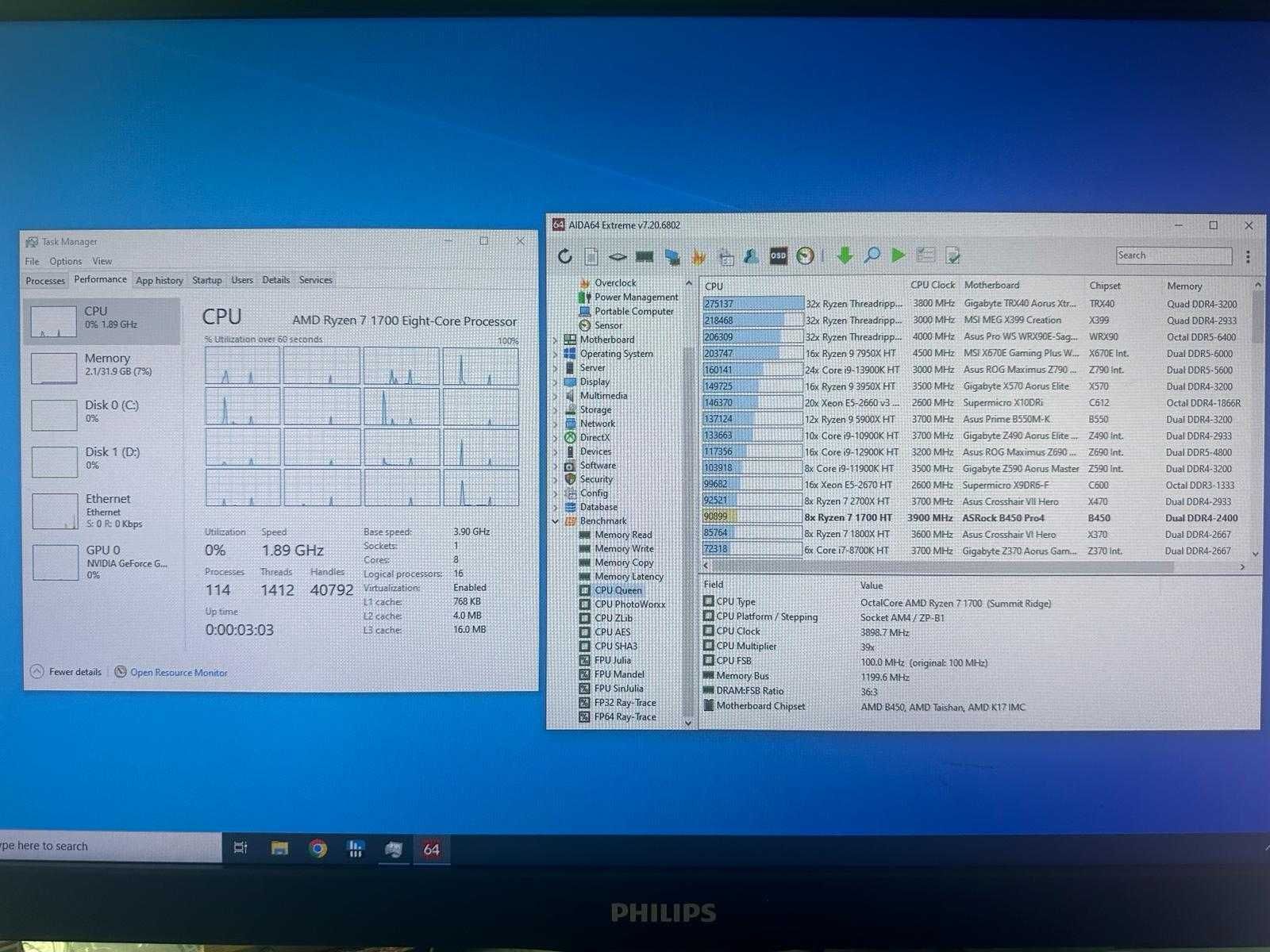The width and height of the screenshot is (1270, 952).
Task: Select Memory in Task Manager sidebar
Action: tap(103, 365)
